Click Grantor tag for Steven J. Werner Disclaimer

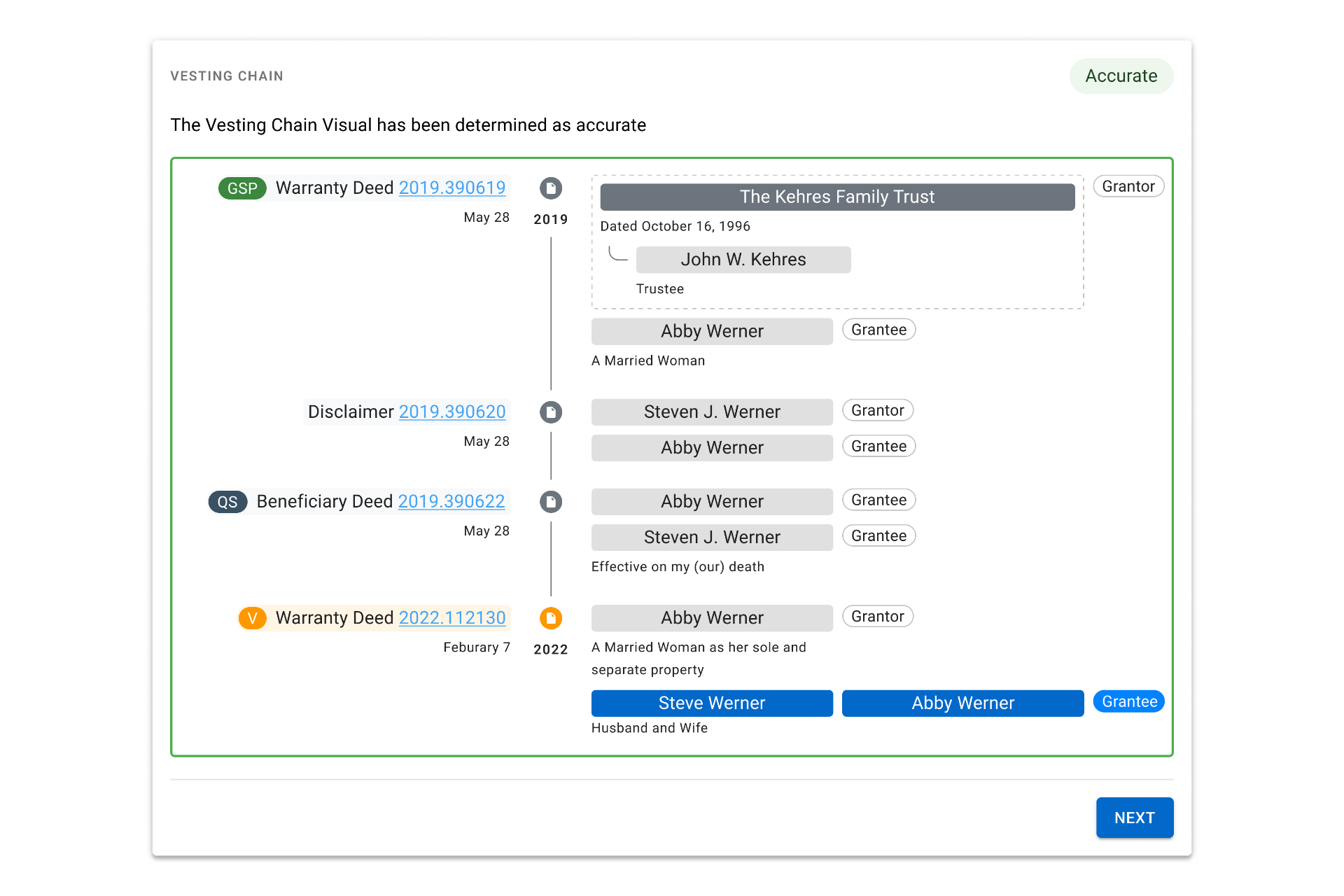pos(878,410)
